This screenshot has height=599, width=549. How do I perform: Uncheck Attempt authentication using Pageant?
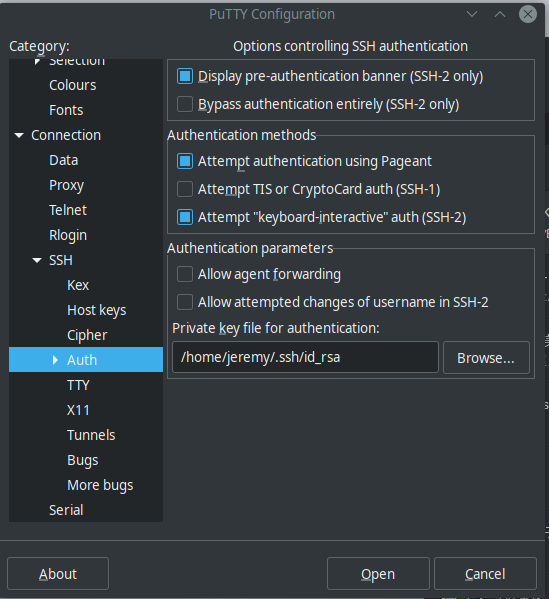[x=185, y=161]
